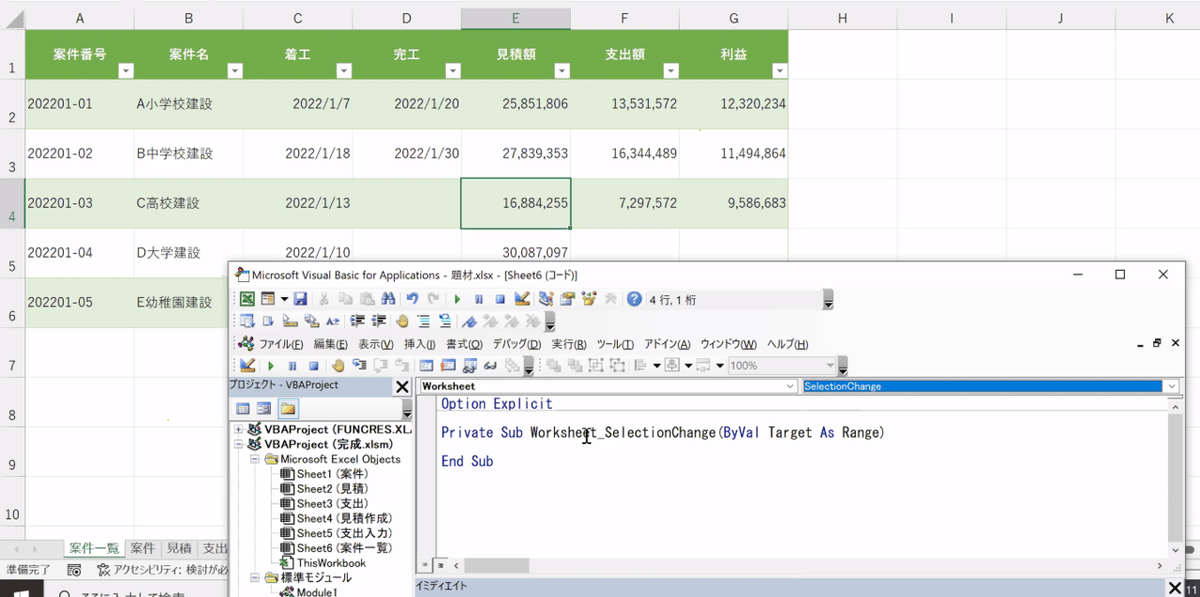The height and width of the screenshot is (597, 1200).
Task: Click cell B中学校建設 in Excel sheet
Action: 189,154
